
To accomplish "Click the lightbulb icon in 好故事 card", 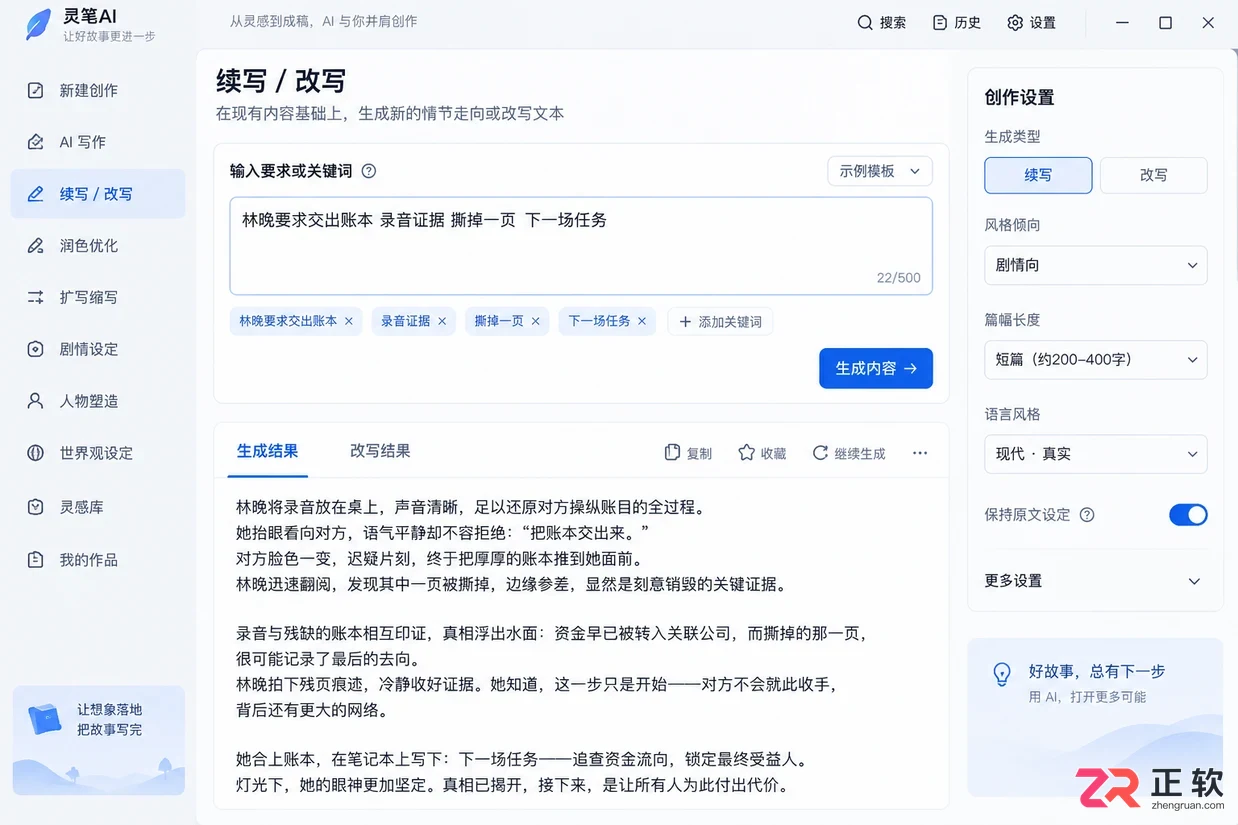I will pyautogui.click(x=1002, y=674).
